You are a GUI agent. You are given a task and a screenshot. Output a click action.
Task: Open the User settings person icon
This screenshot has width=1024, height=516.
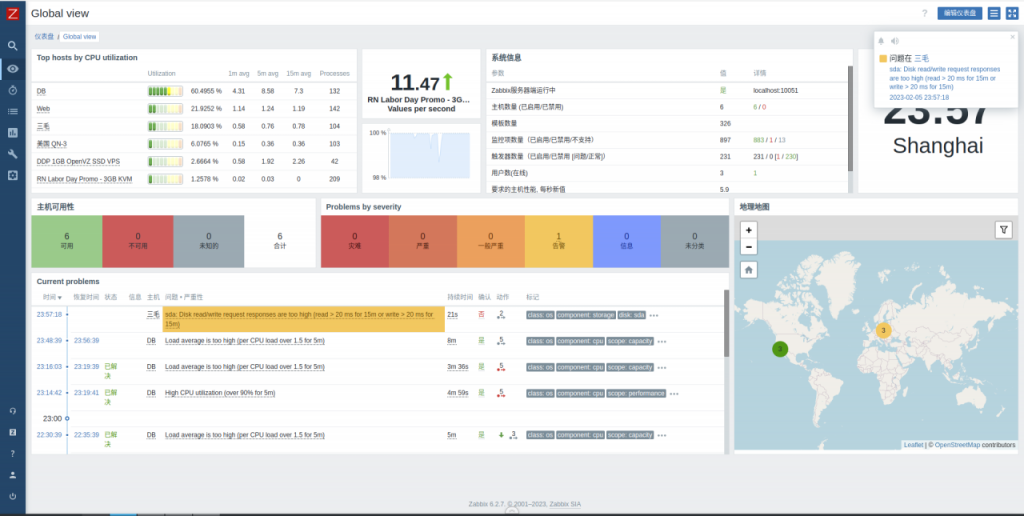point(12,475)
